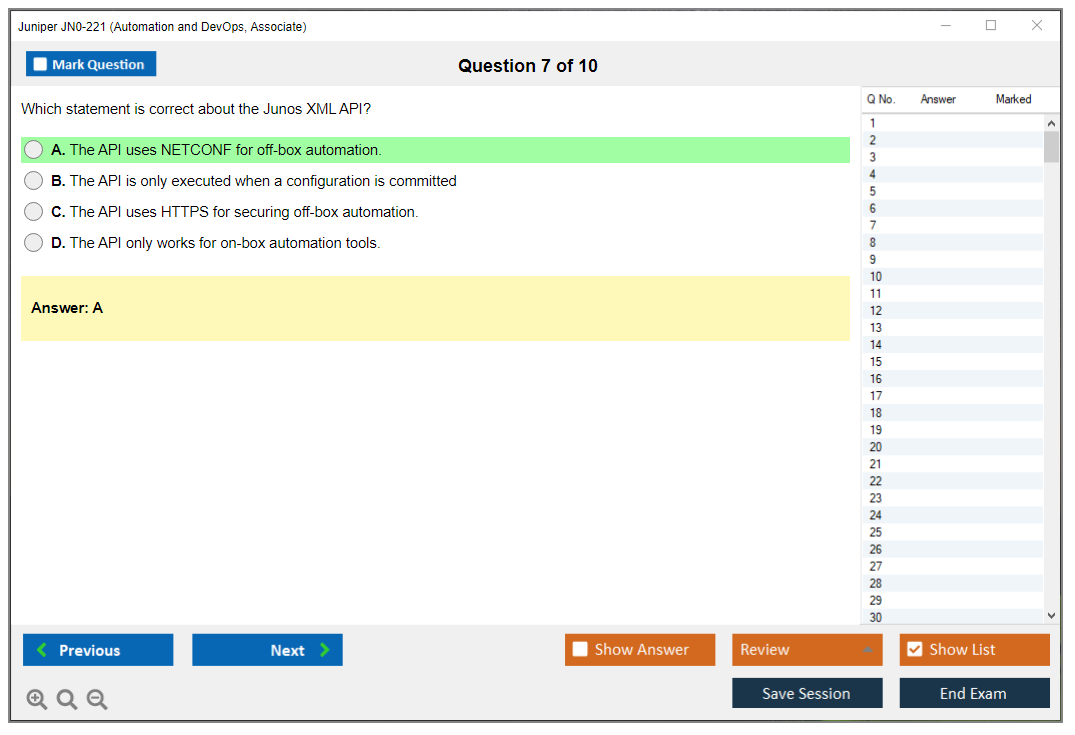1075x735 pixels.
Task: Click the reset zoom magnifier icon
Action: pos(67,700)
